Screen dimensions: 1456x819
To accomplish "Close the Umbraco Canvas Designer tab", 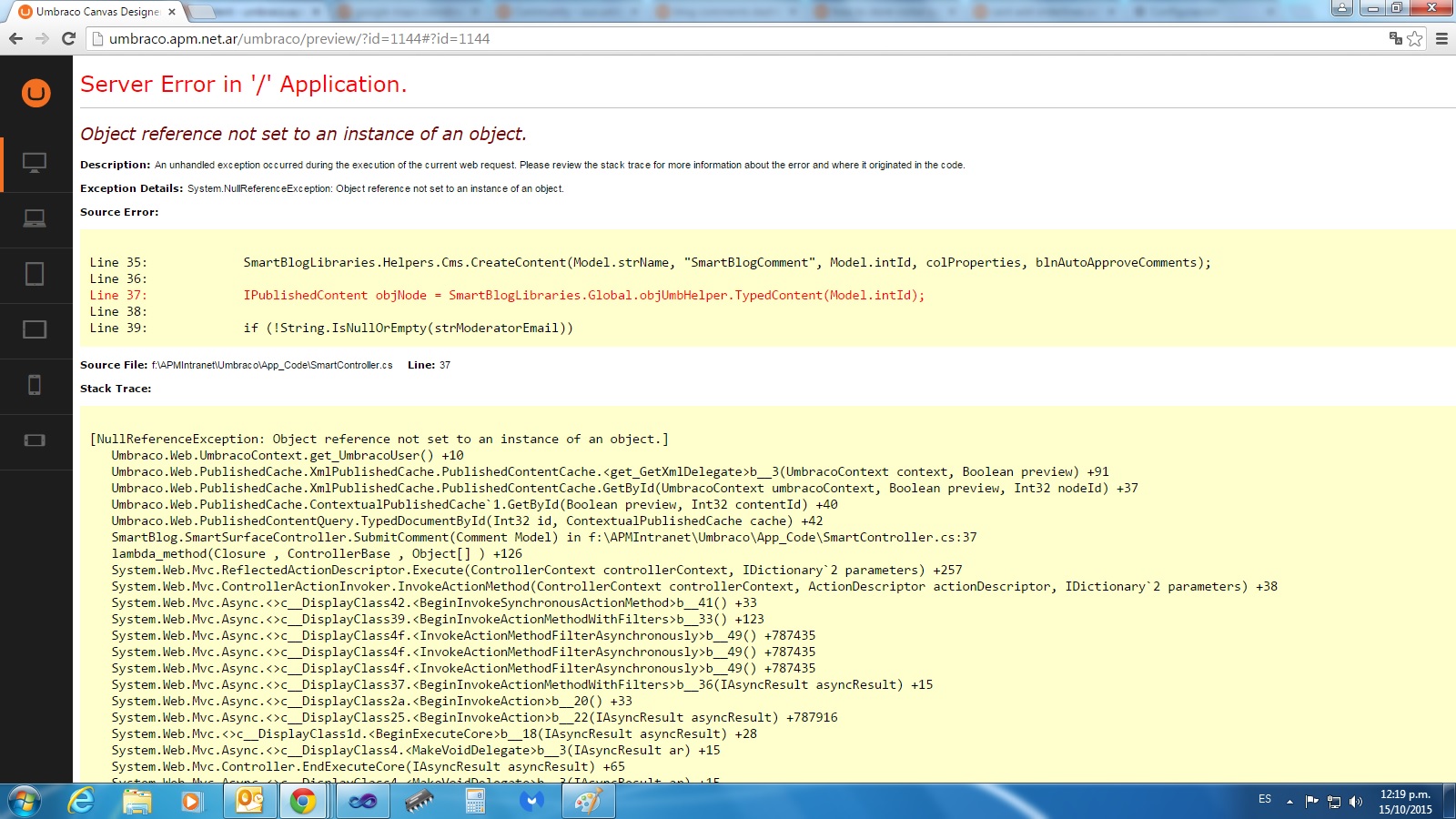I will coord(172,12).
